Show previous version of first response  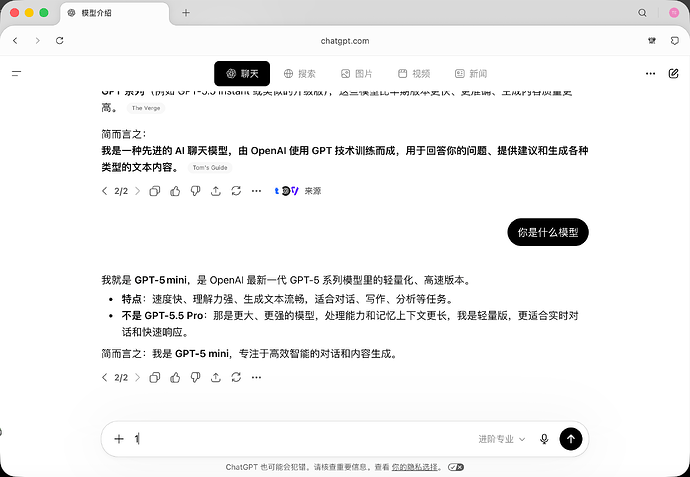[x=104, y=191]
